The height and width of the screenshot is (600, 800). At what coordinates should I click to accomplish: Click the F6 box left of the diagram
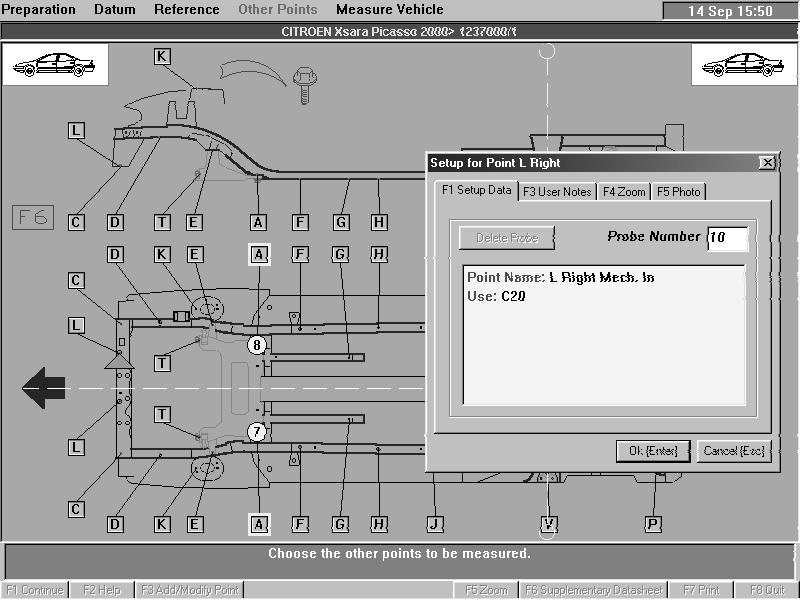pos(33,217)
